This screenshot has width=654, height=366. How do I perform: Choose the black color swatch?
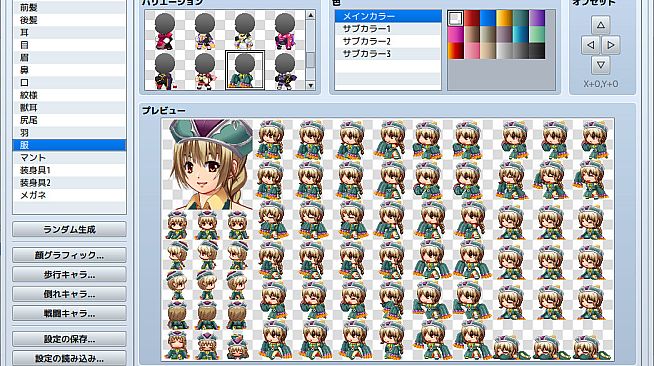537,51
